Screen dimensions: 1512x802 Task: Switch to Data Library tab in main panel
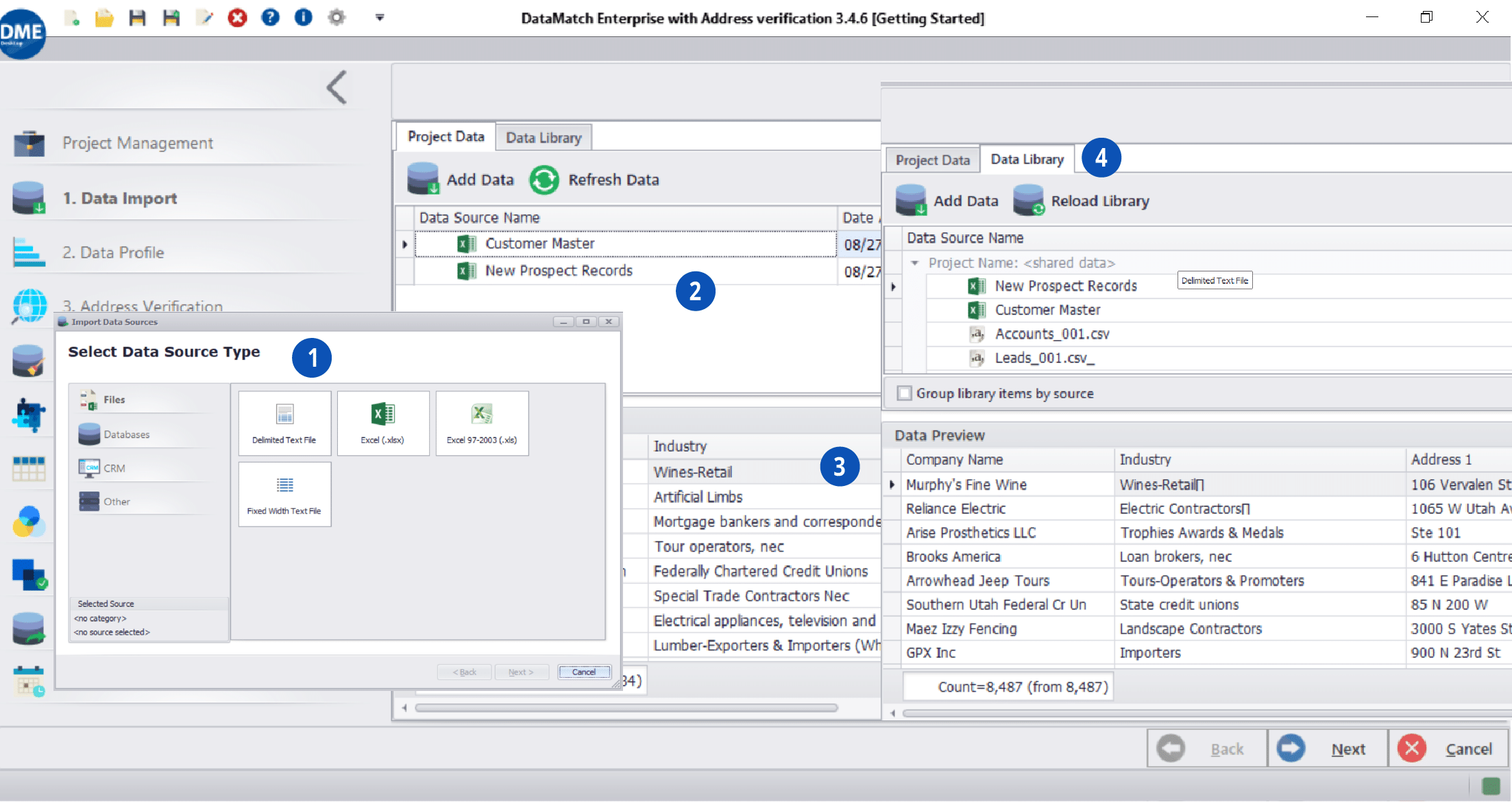tap(544, 138)
